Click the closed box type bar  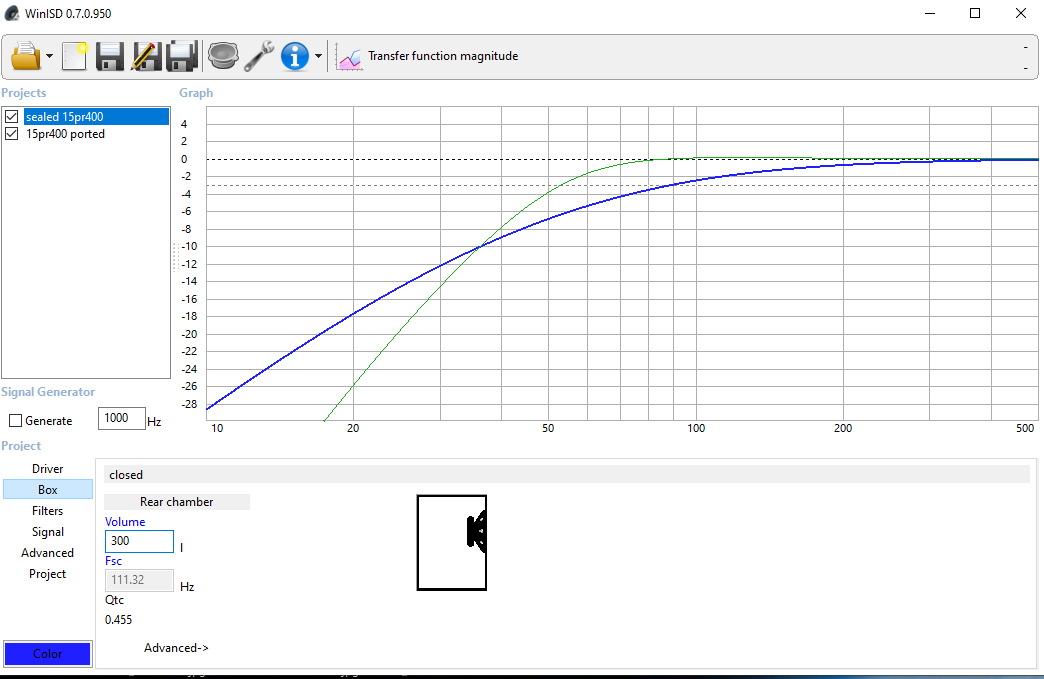point(567,475)
